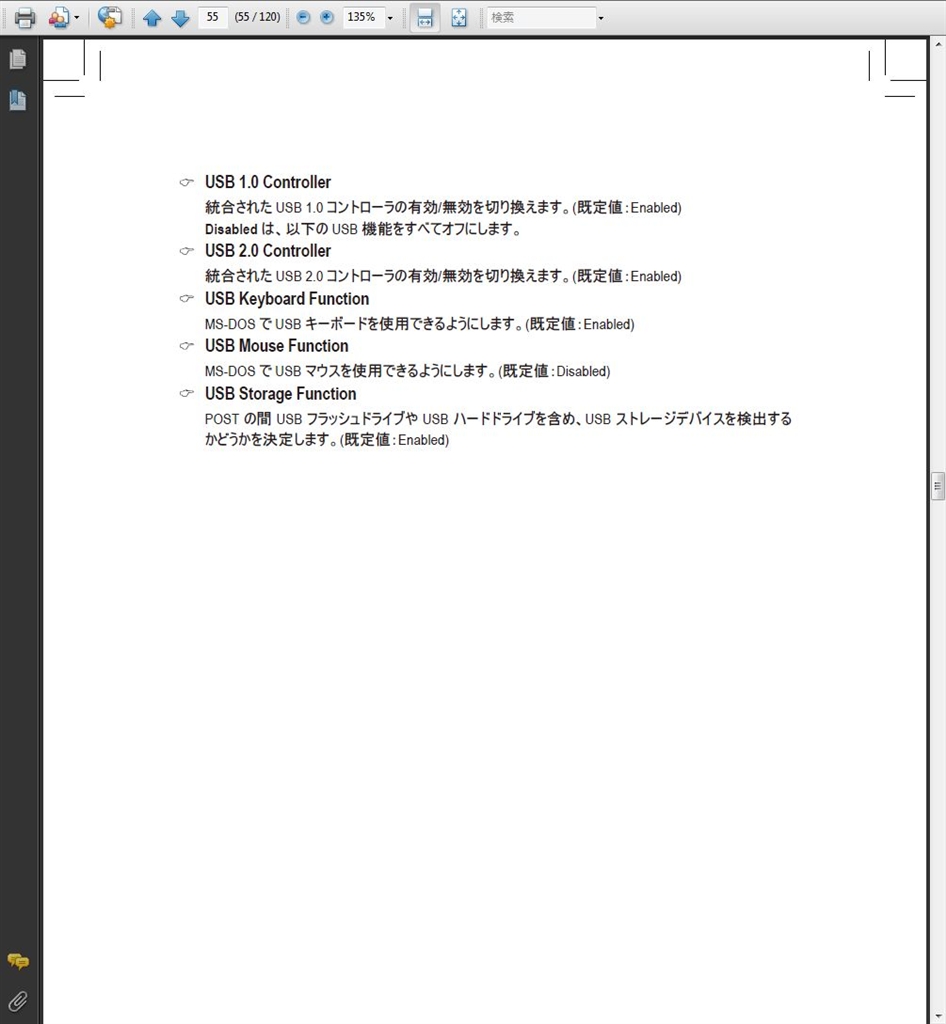The width and height of the screenshot is (946, 1024).
Task: Expand the share icon's dropdown arrow
Action: [x=76, y=18]
